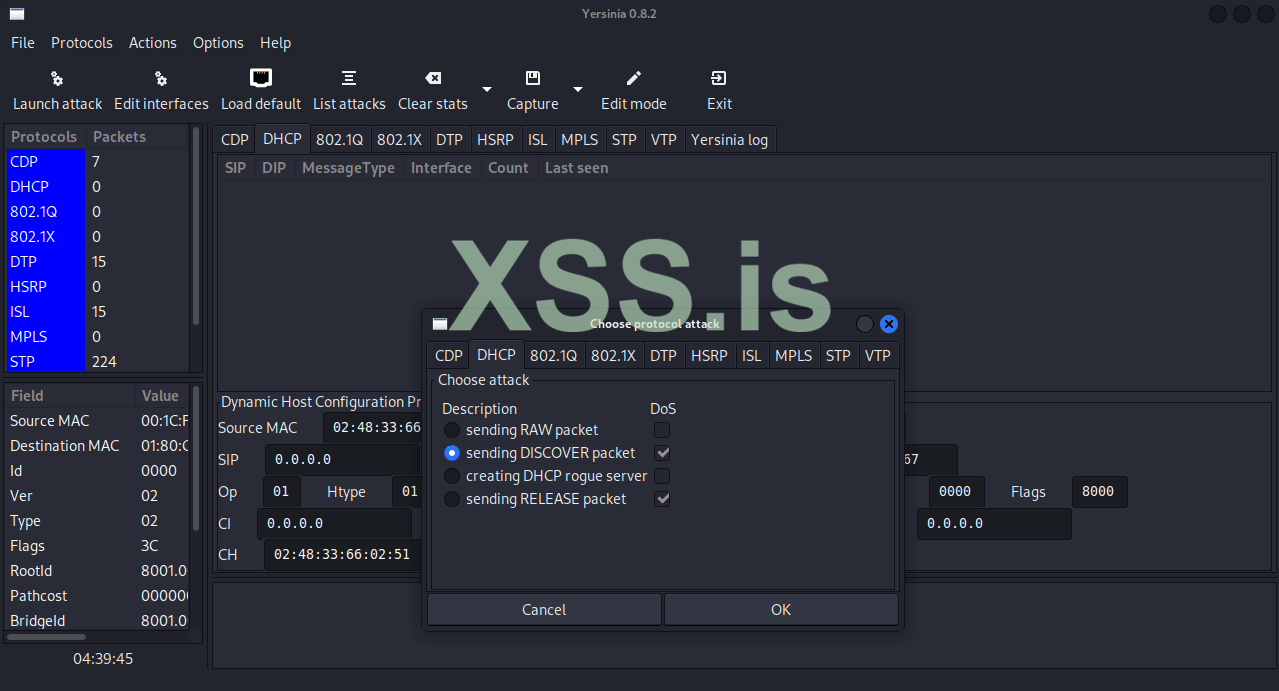
Task: Open the File menu
Action: [x=23, y=43]
